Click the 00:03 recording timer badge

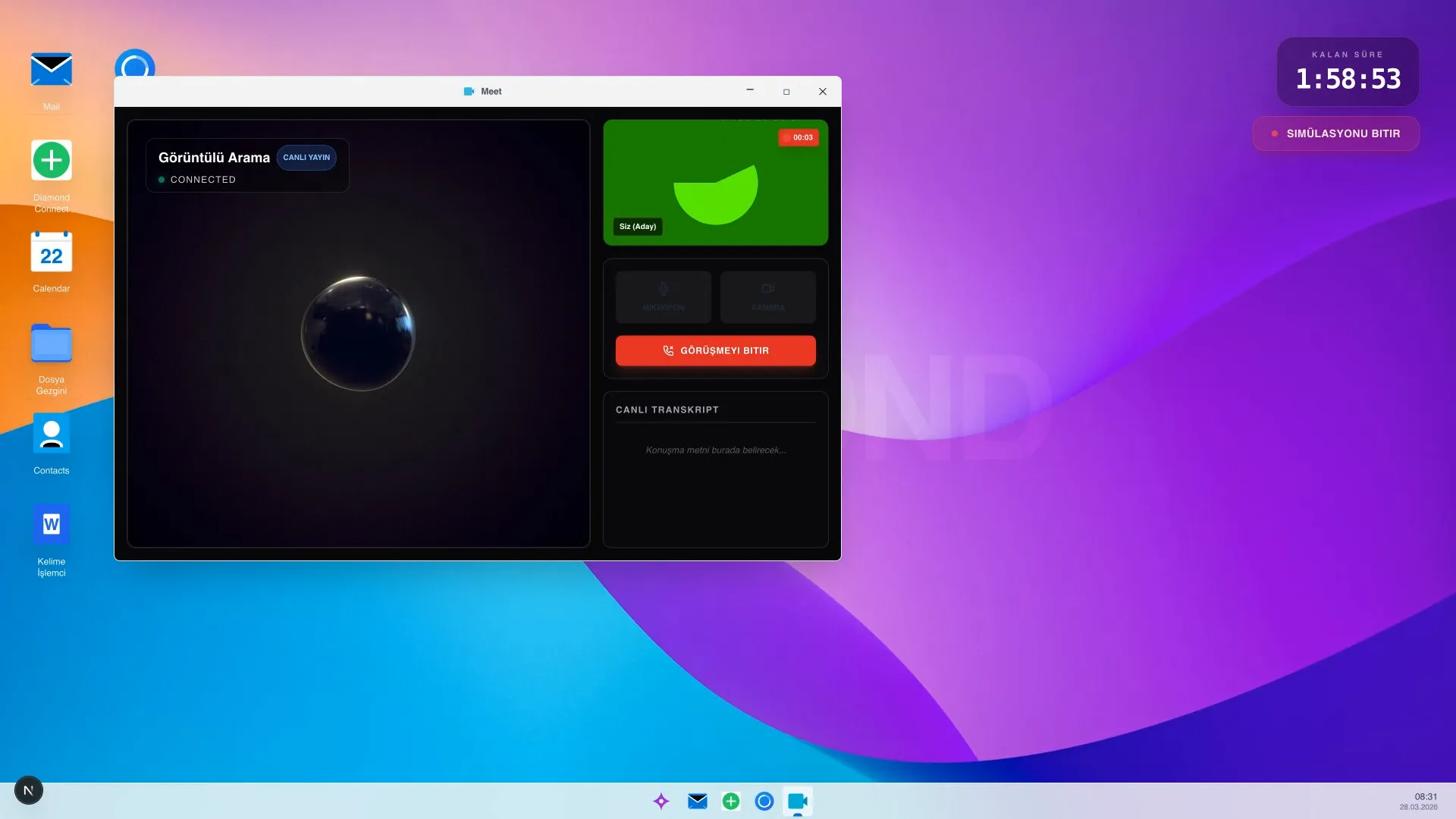coord(799,137)
